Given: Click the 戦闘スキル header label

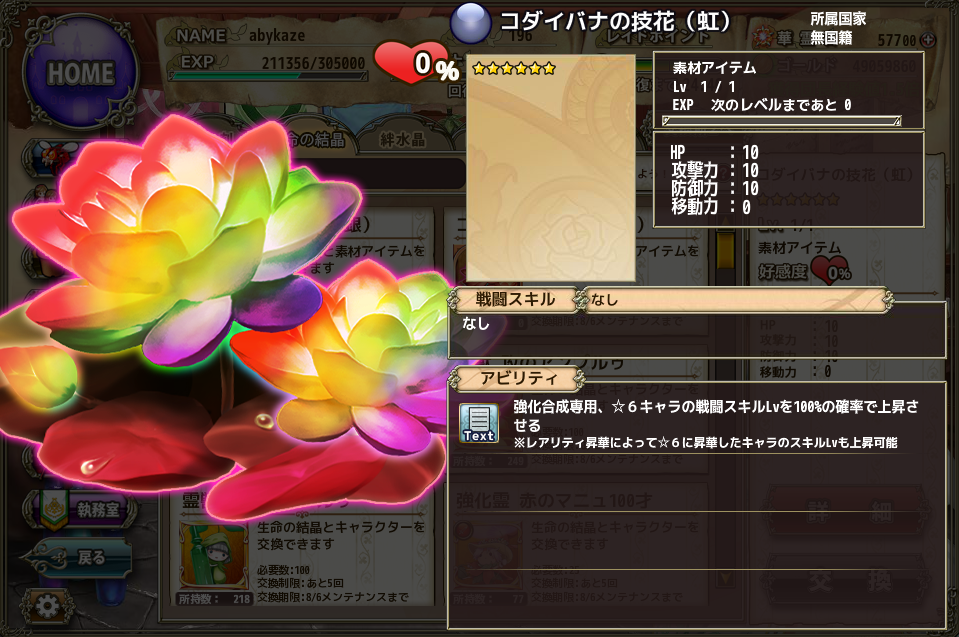Looking at the screenshot, I should 515,300.
